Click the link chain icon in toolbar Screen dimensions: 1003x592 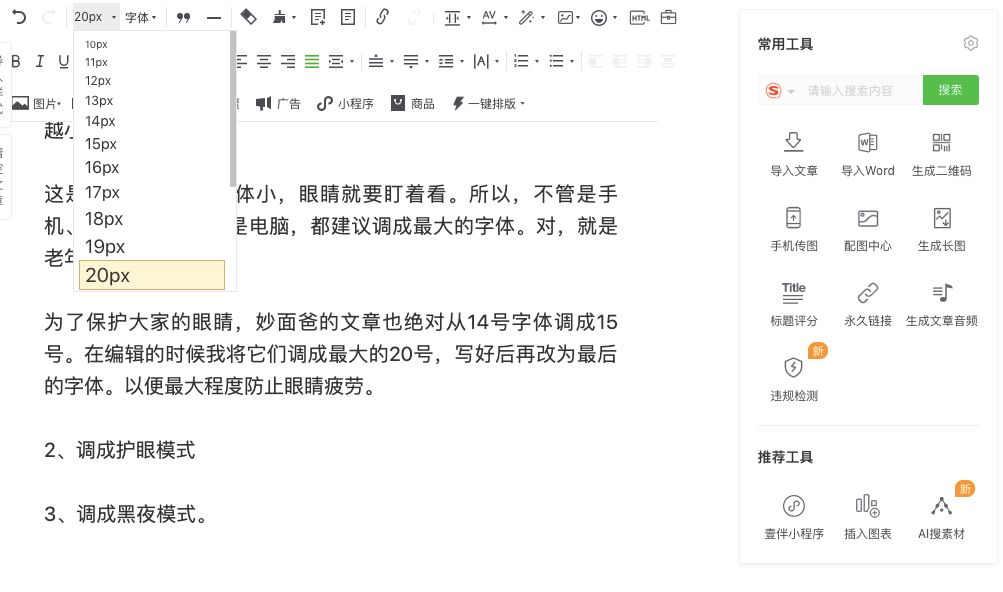pyautogui.click(x=383, y=17)
